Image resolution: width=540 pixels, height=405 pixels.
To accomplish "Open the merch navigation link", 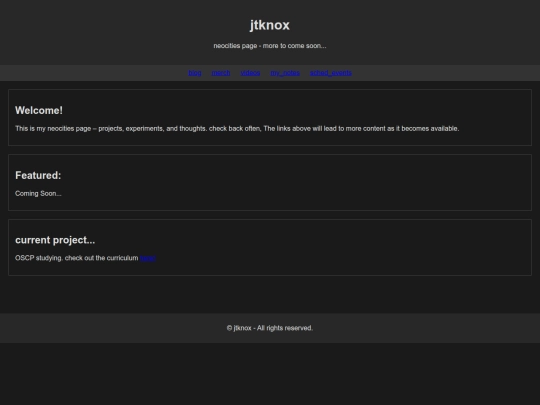I will click(x=221, y=73).
